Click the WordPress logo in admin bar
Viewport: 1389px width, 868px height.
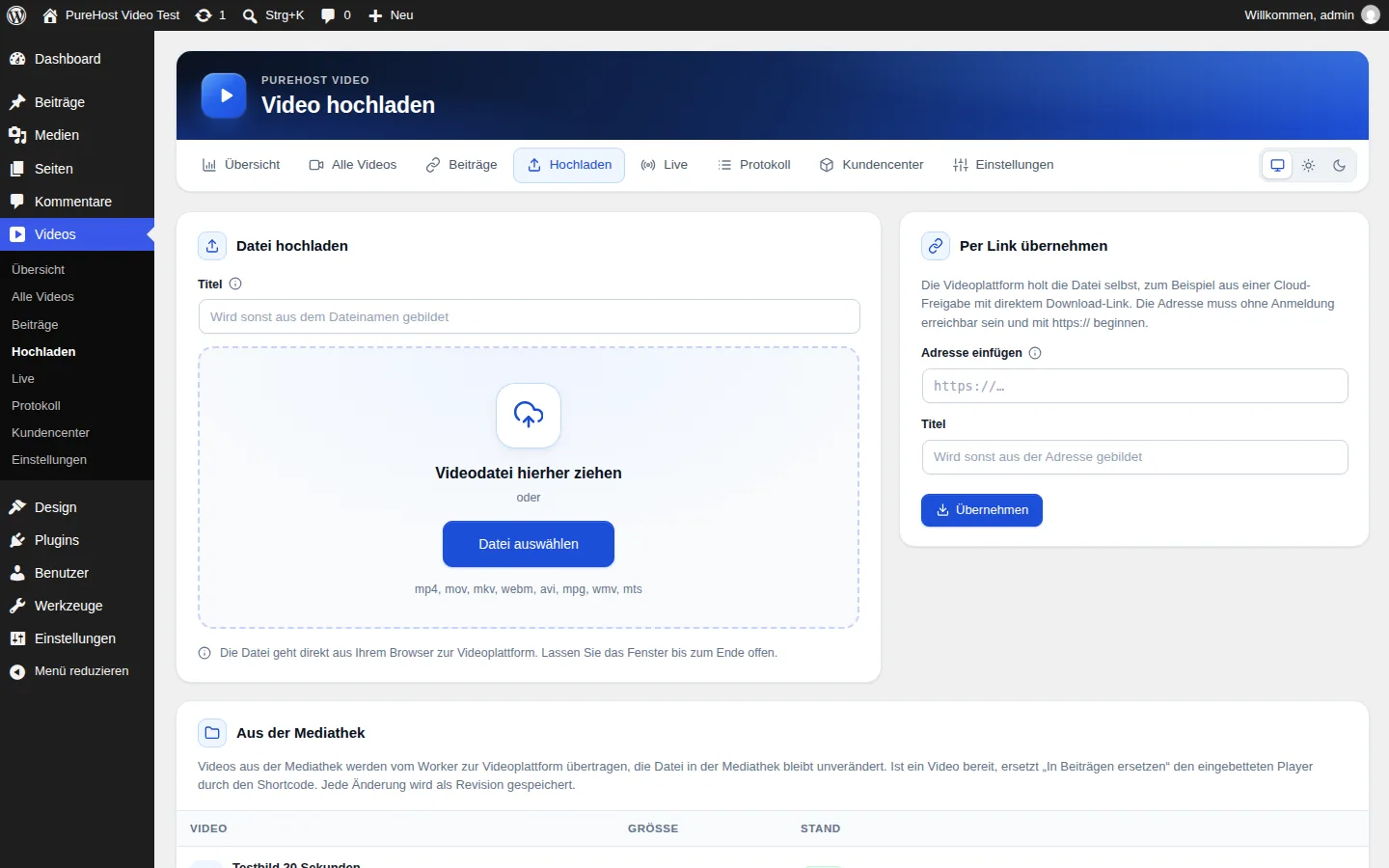click(x=16, y=15)
